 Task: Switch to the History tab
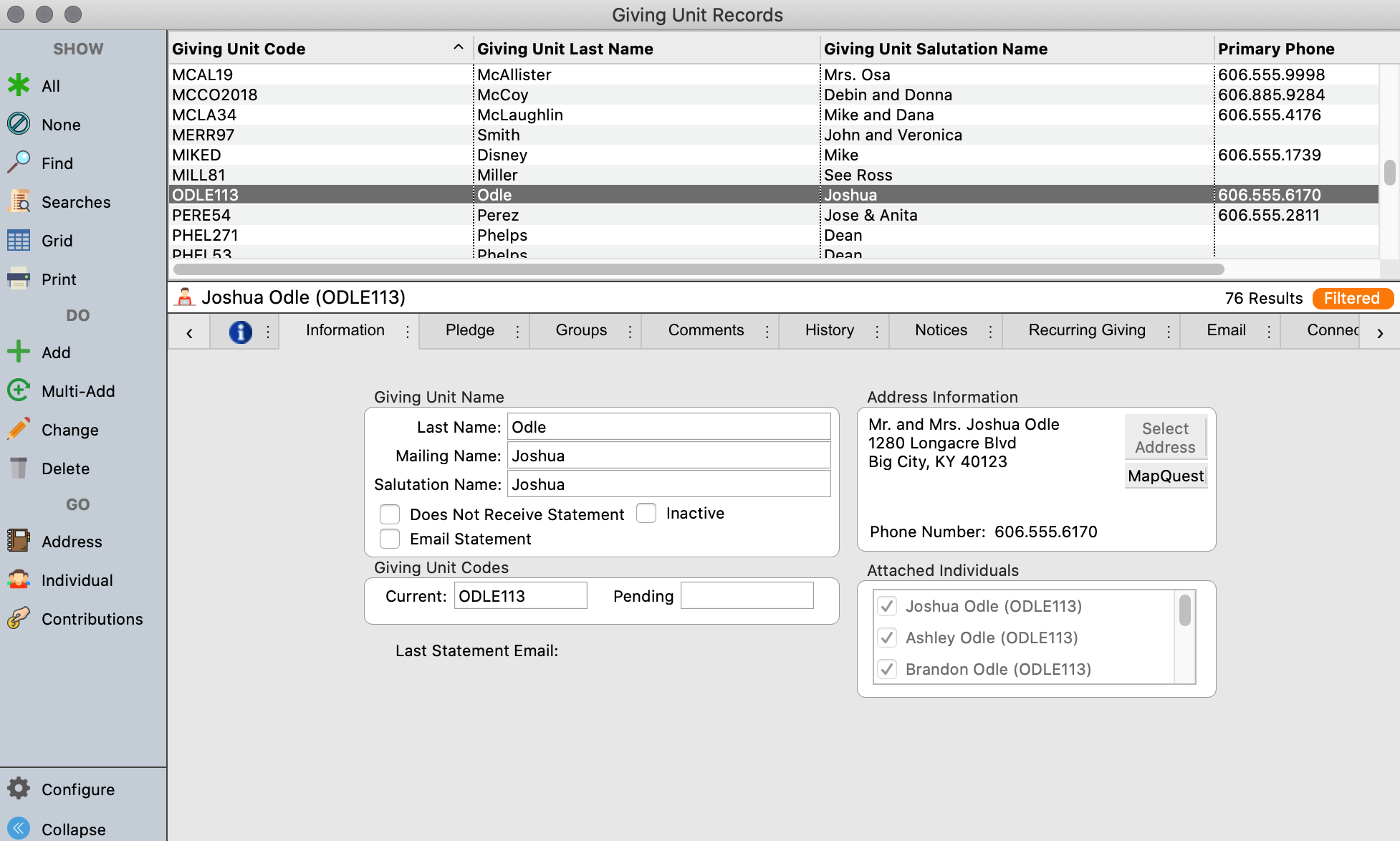tap(829, 330)
